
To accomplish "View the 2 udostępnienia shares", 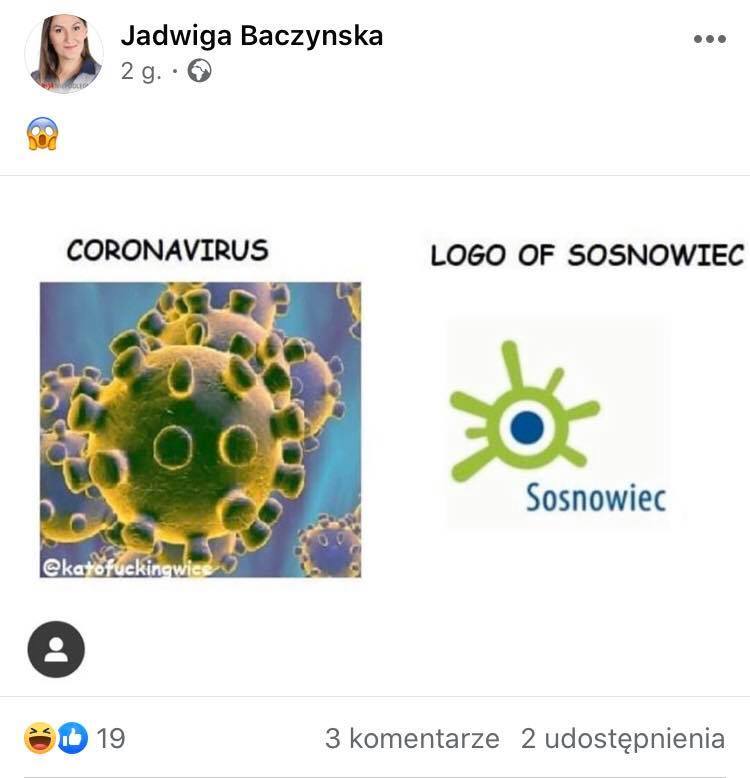I will click(623, 738).
